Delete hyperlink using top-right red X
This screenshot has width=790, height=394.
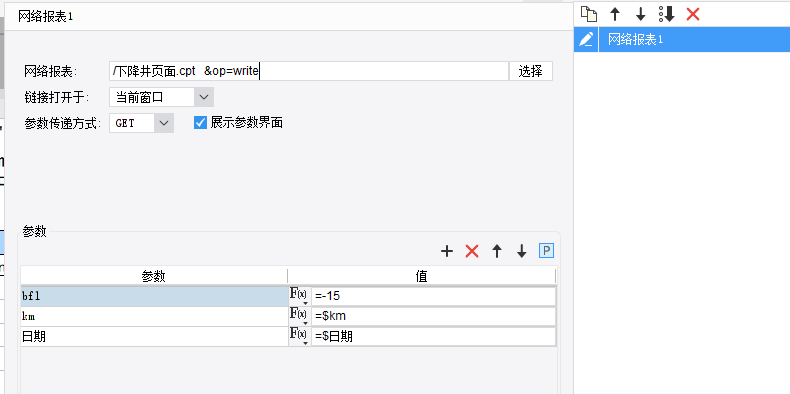tap(693, 14)
